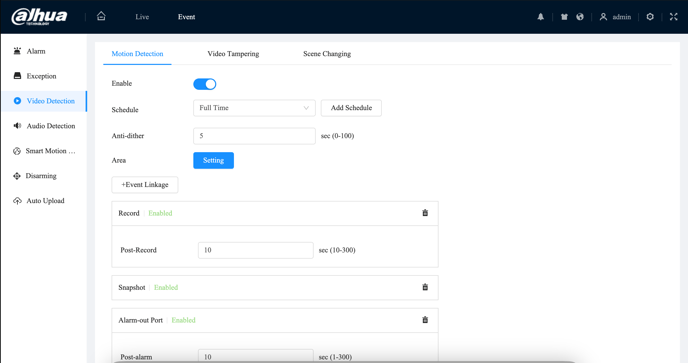Delete the Snapshot linkage
The height and width of the screenshot is (363, 688).
[x=425, y=287]
